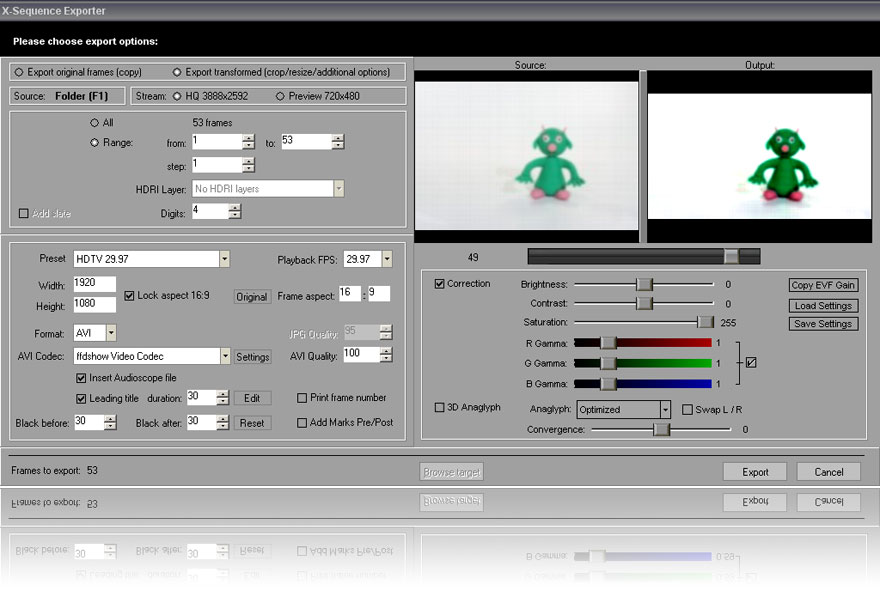This screenshot has height=600, width=880.
Task: Click the R Gamma slider
Action: tap(643, 343)
